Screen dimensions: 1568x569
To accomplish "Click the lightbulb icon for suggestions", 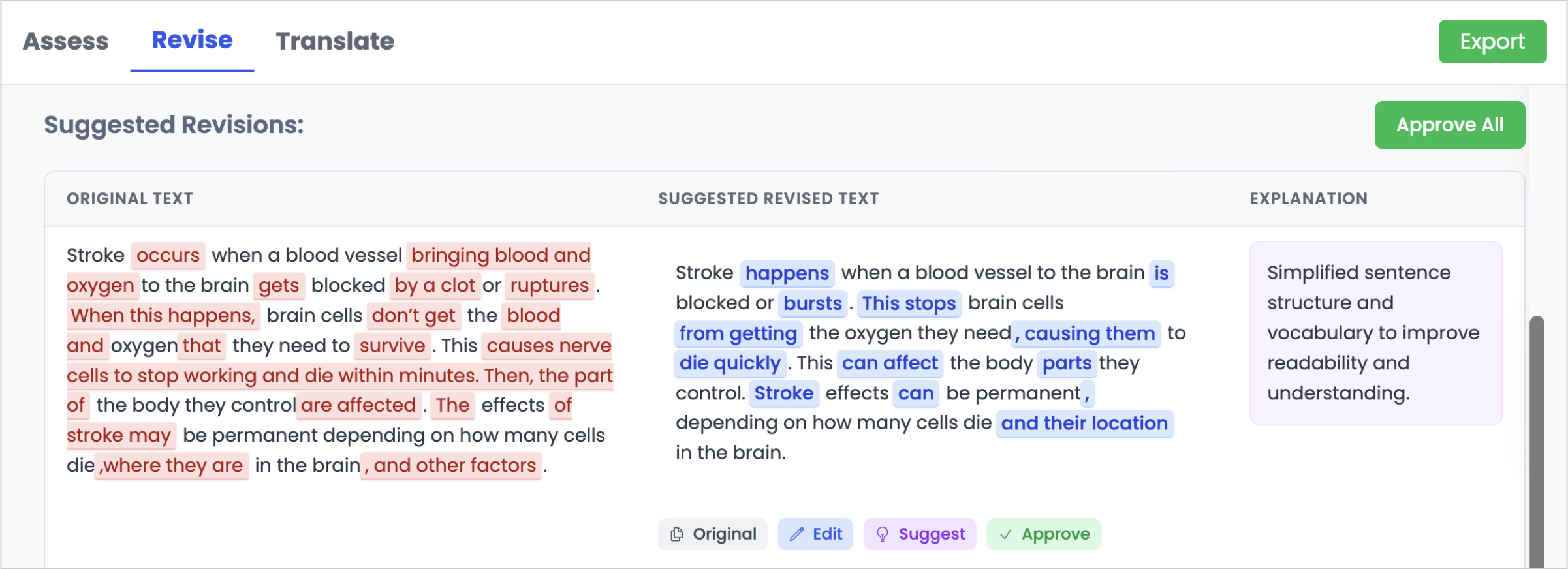I will [x=884, y=534].
